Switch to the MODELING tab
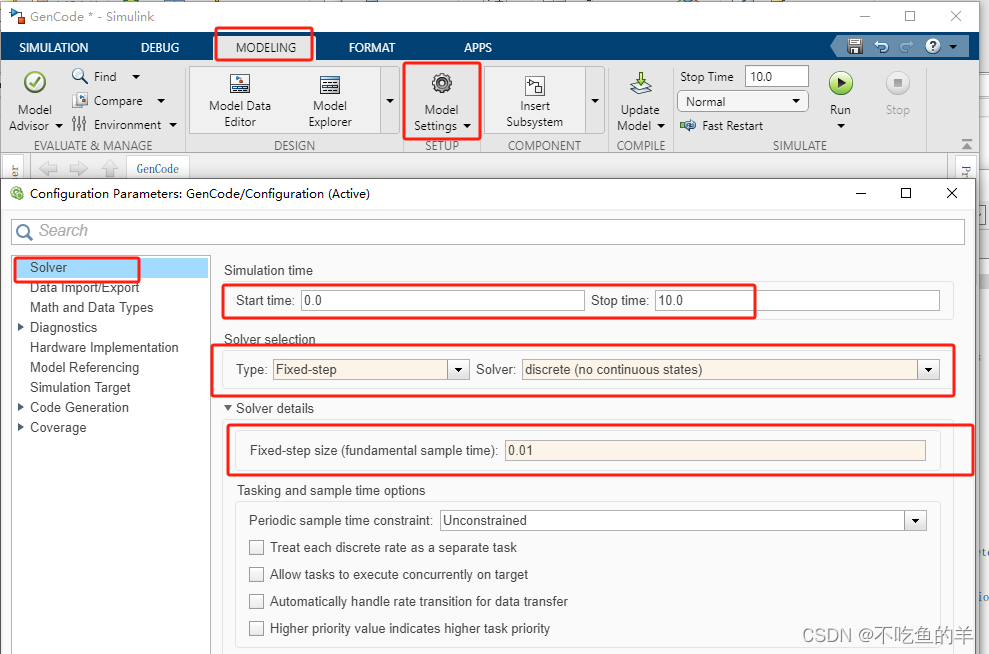 266,47
